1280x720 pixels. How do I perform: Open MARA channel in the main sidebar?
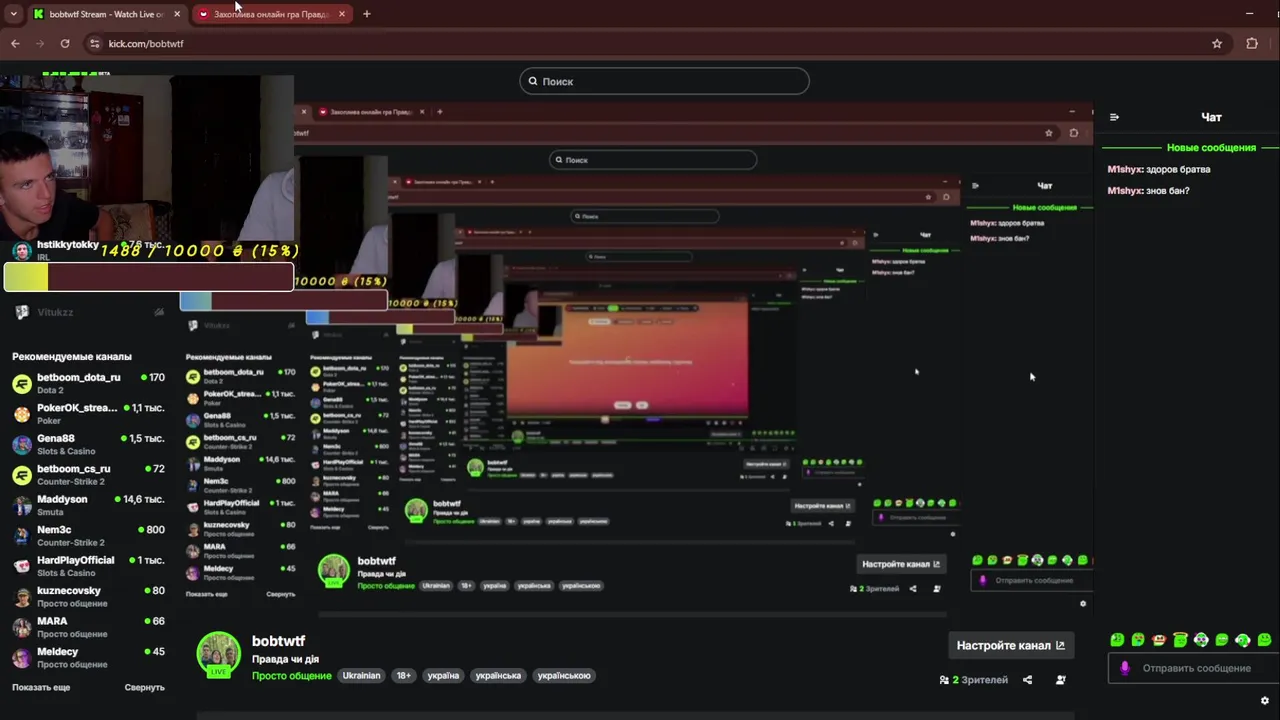(x=88, y=627)
